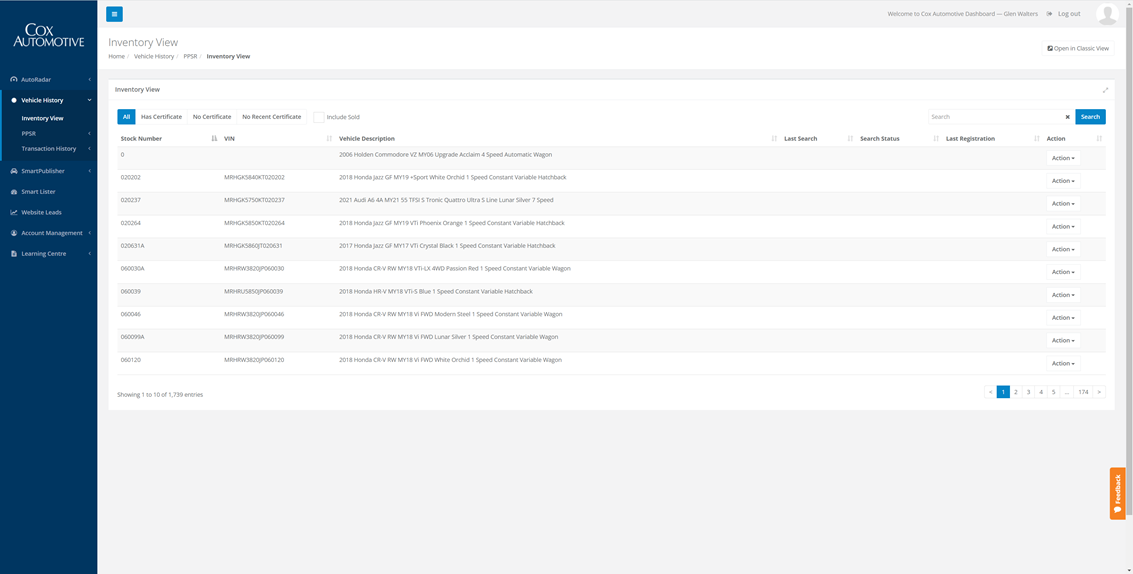
Task: Open Action dropdown for stock 020237
Action: pos(1063,204)
